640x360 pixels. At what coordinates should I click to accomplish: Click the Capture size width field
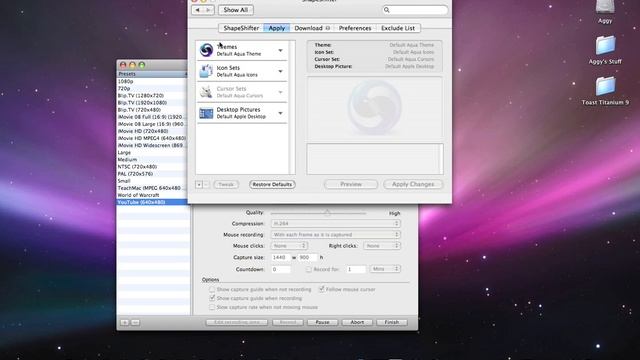[280, 258]
